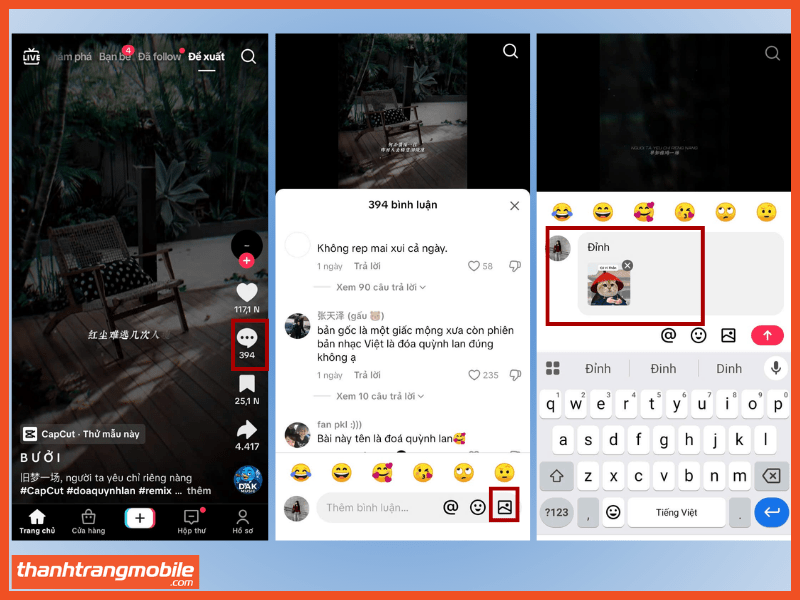Select the Đề xuất tab
The height and width of the screenshot is (600, 800).
click(x=206, y=57)
